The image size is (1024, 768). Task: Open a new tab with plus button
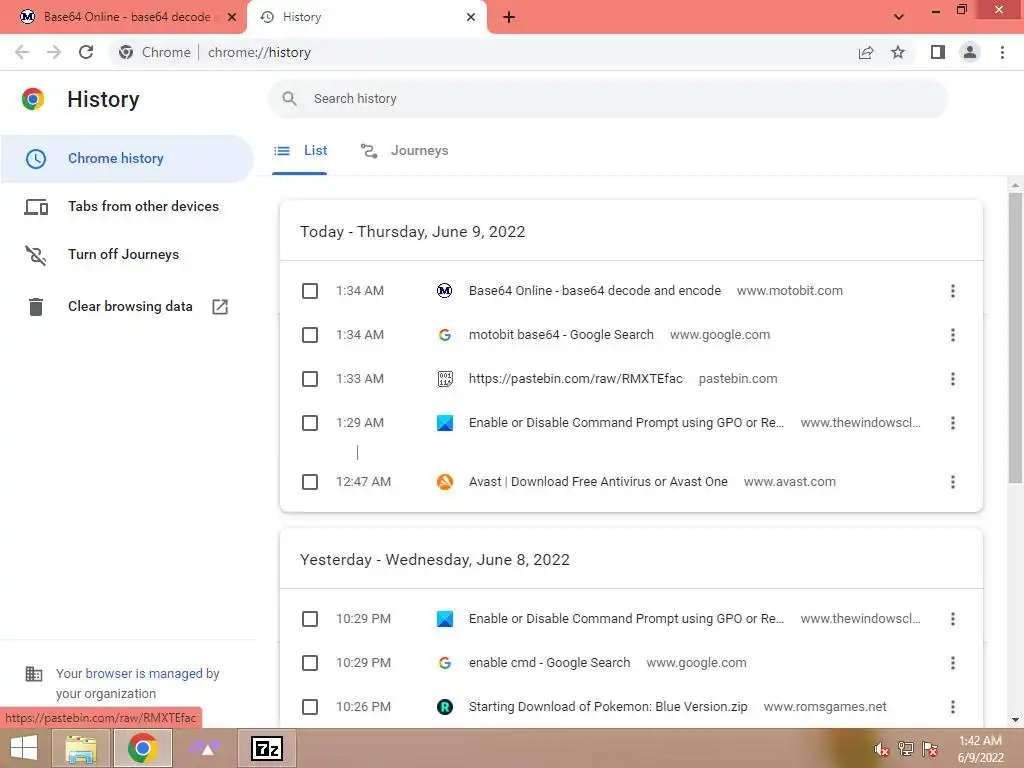point(509,18)
